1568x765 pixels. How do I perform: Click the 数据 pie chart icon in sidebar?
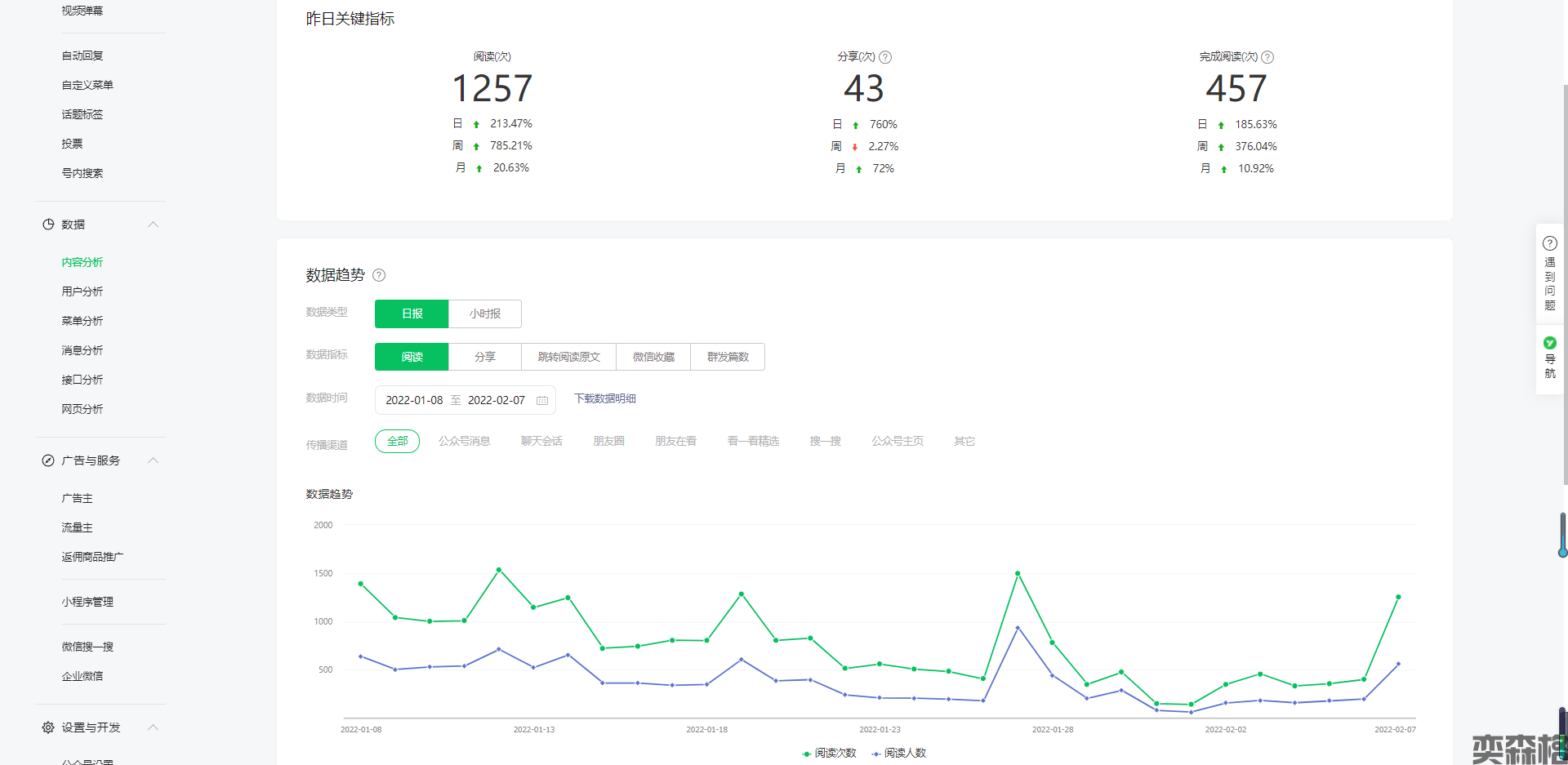click(48, 225)
